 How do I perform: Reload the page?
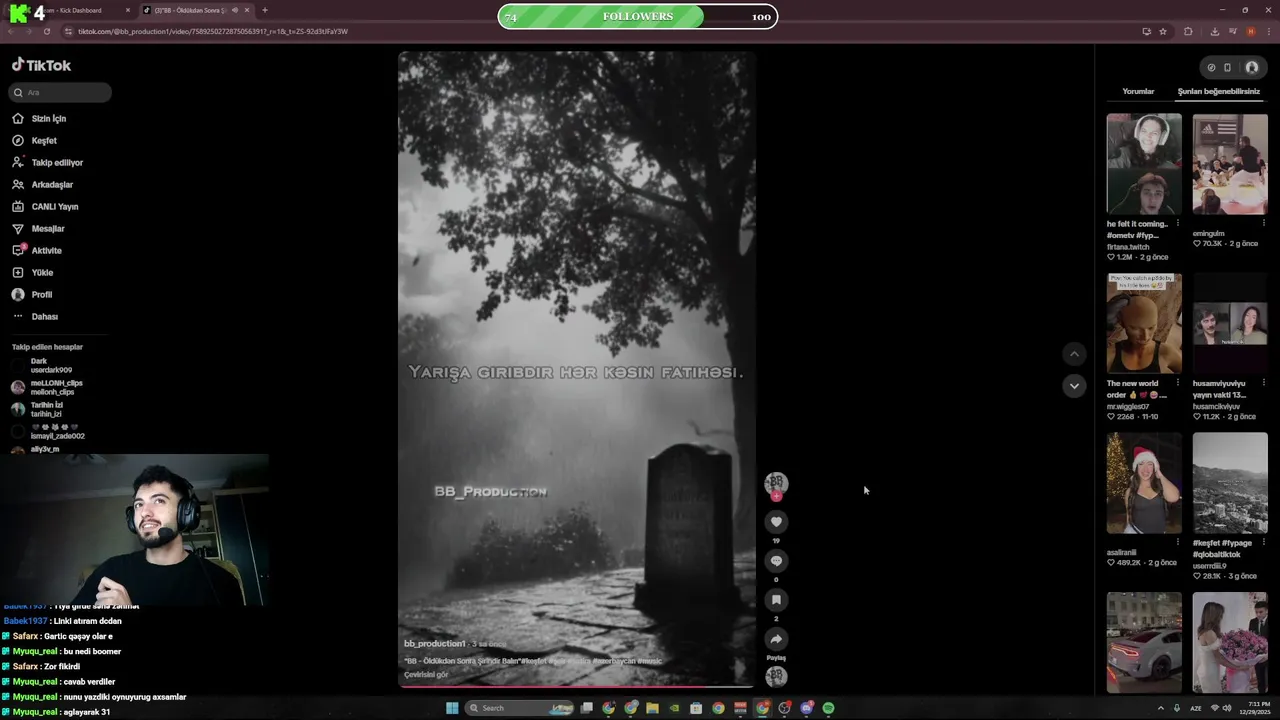(47, 31)
